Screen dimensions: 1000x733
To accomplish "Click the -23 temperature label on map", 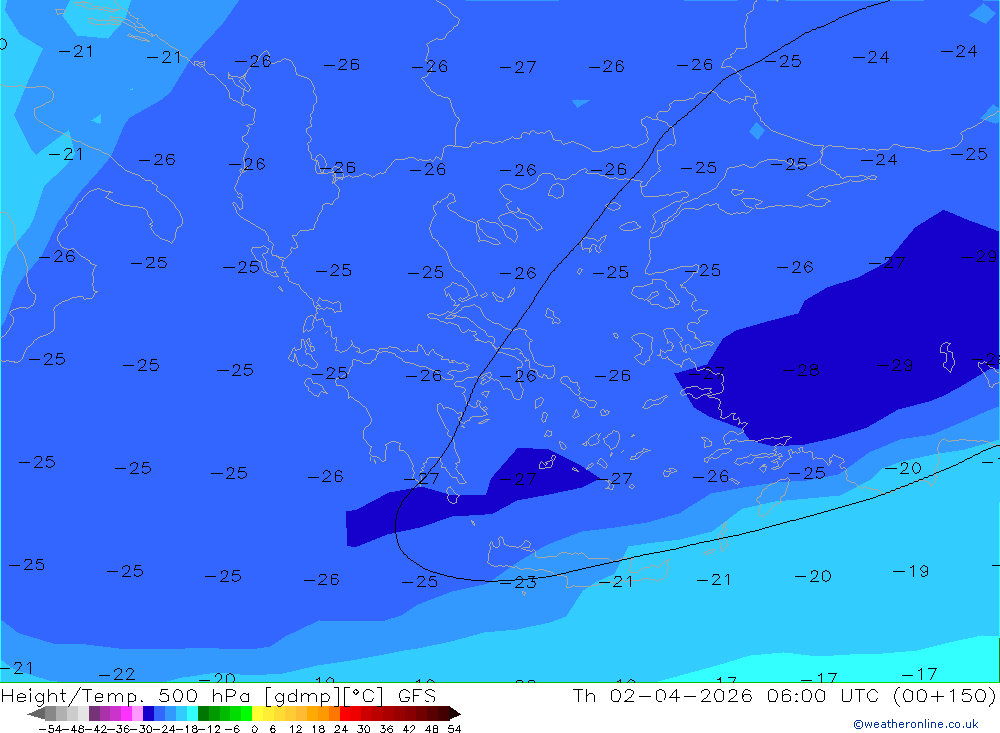I will tap(518, 582).
